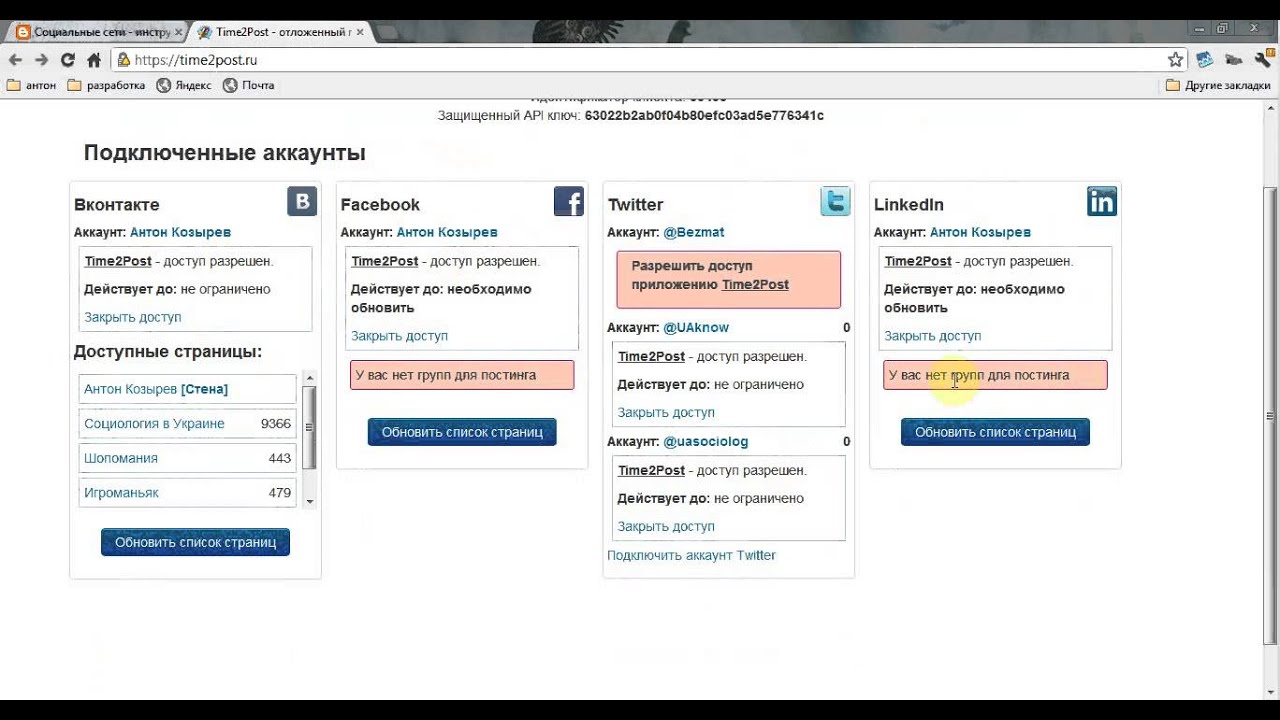The width and height of the screenshot is (1280, 720).
Task: Close the Социальные сети tab
Action: click(179, 32)
